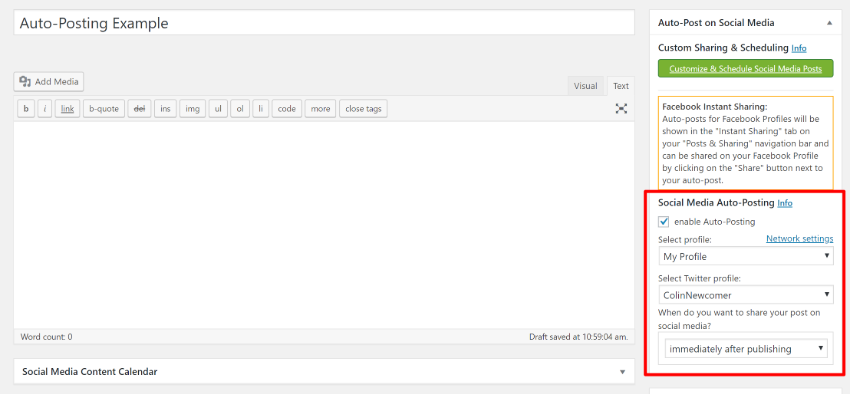This screenshot has height=394, width=850.
Task: Switch to the Visual editor tab
Action: click(x=585, y=86)
